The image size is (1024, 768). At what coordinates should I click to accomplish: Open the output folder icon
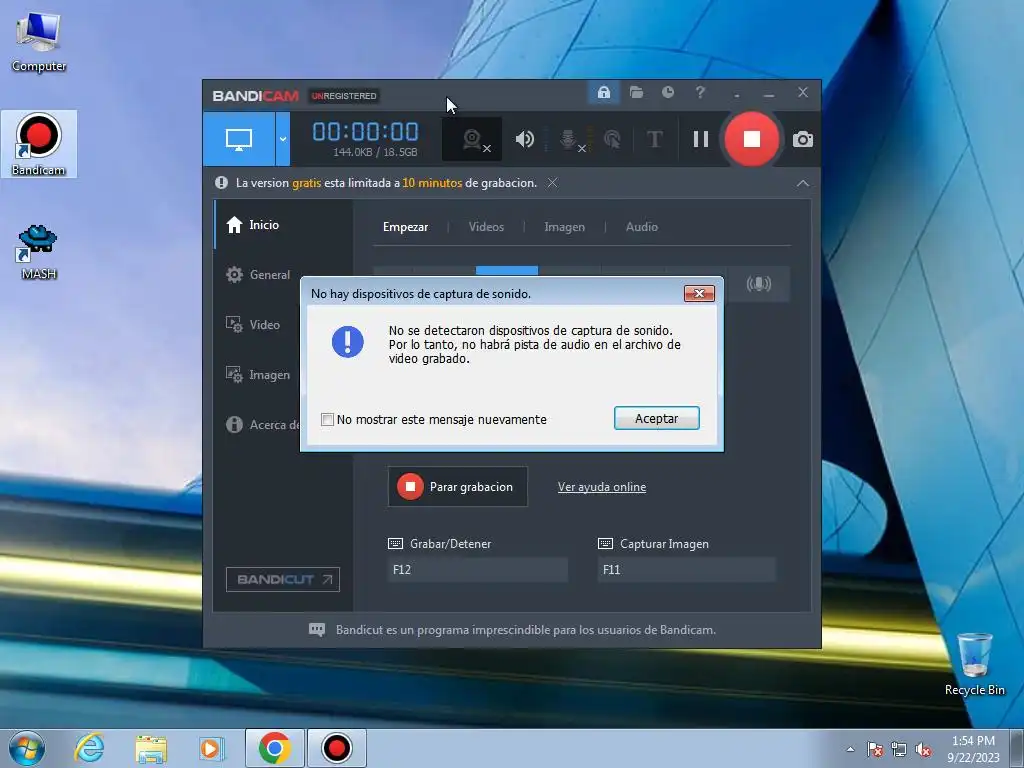636,92
